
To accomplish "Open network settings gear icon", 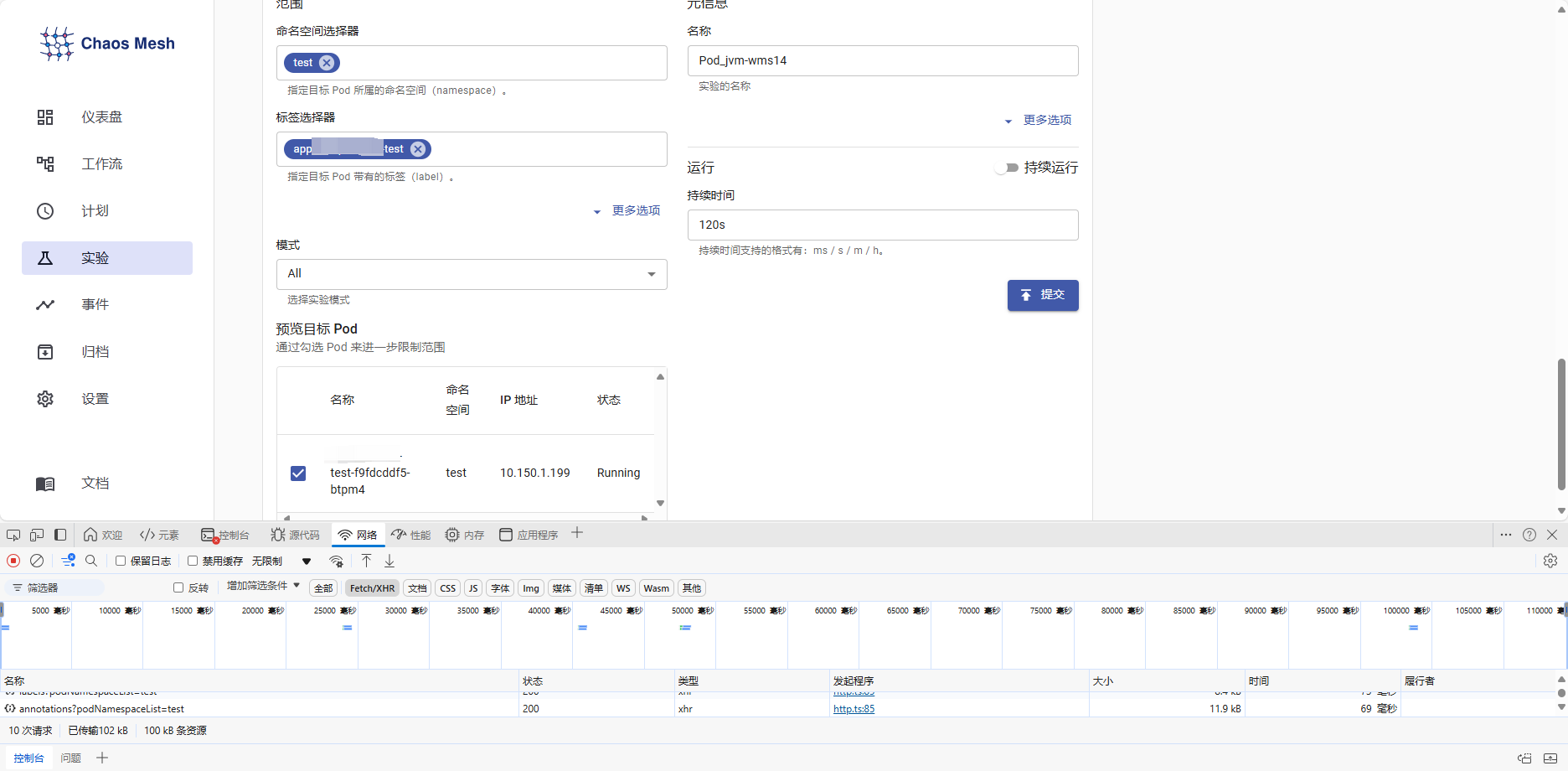I will (1550, 561).
